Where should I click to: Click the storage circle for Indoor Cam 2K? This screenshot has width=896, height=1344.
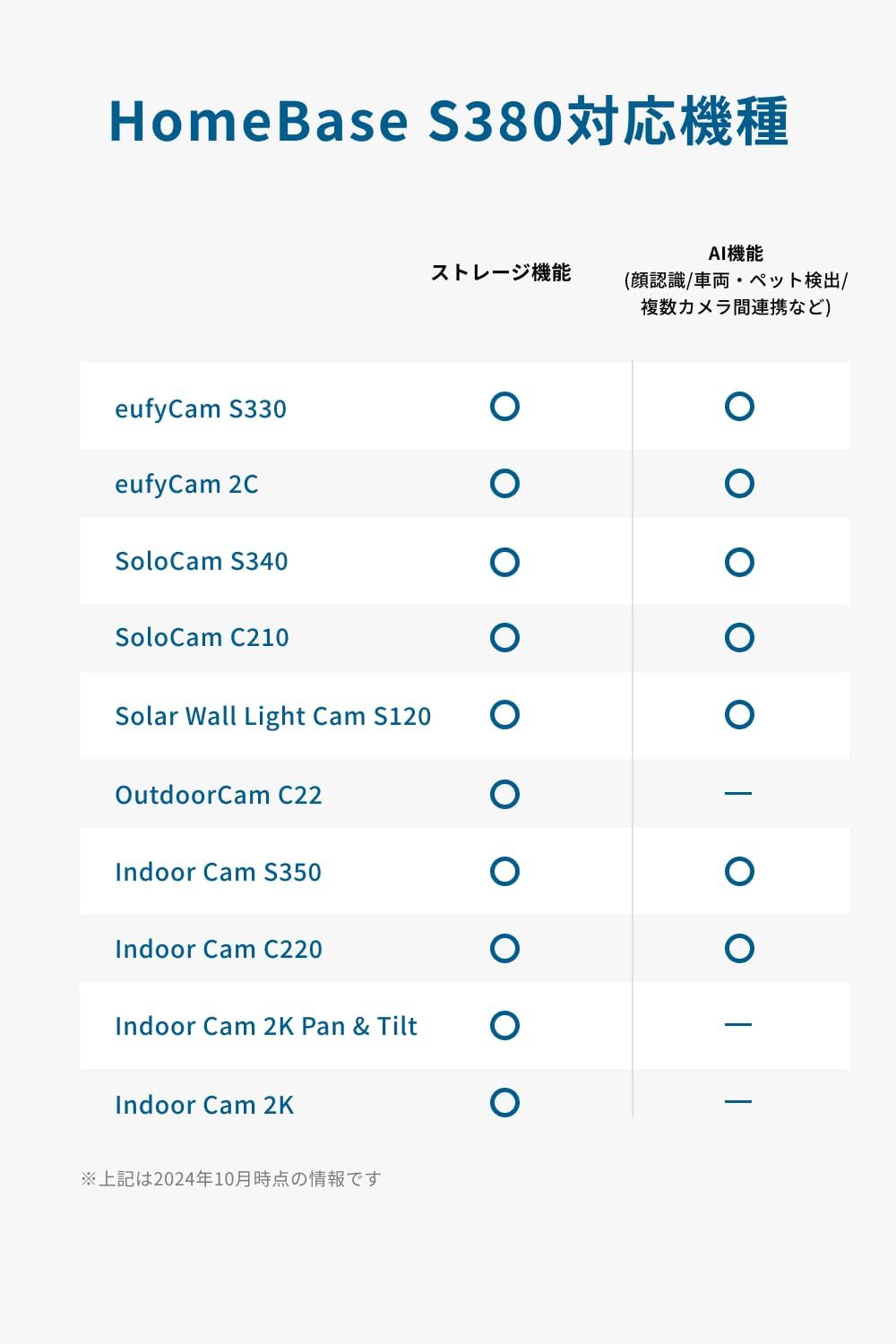(504, 1102)
